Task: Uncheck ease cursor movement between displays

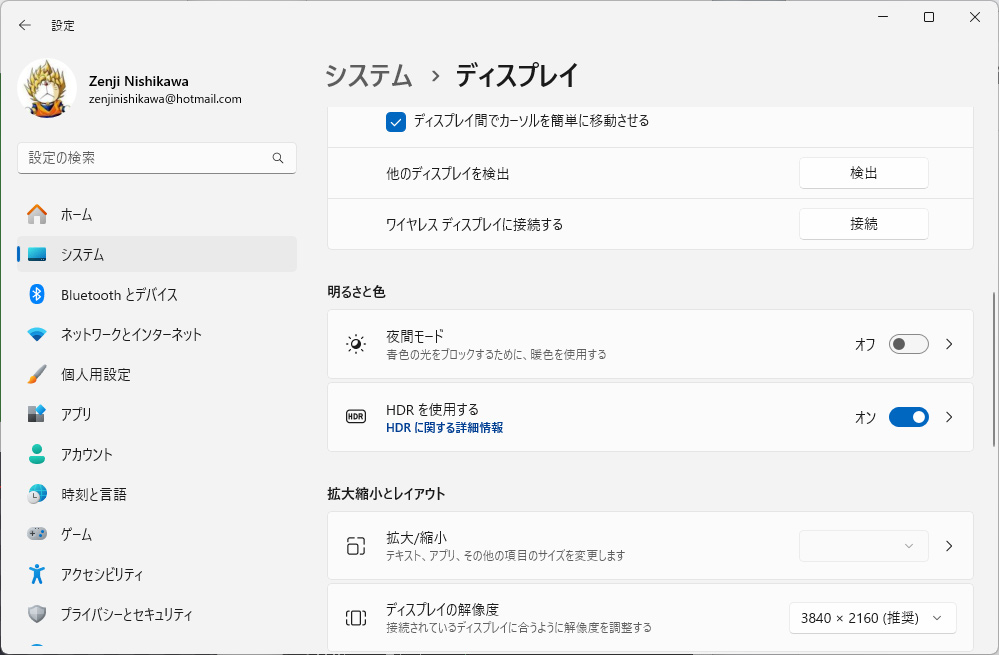Action: [396, 121]
